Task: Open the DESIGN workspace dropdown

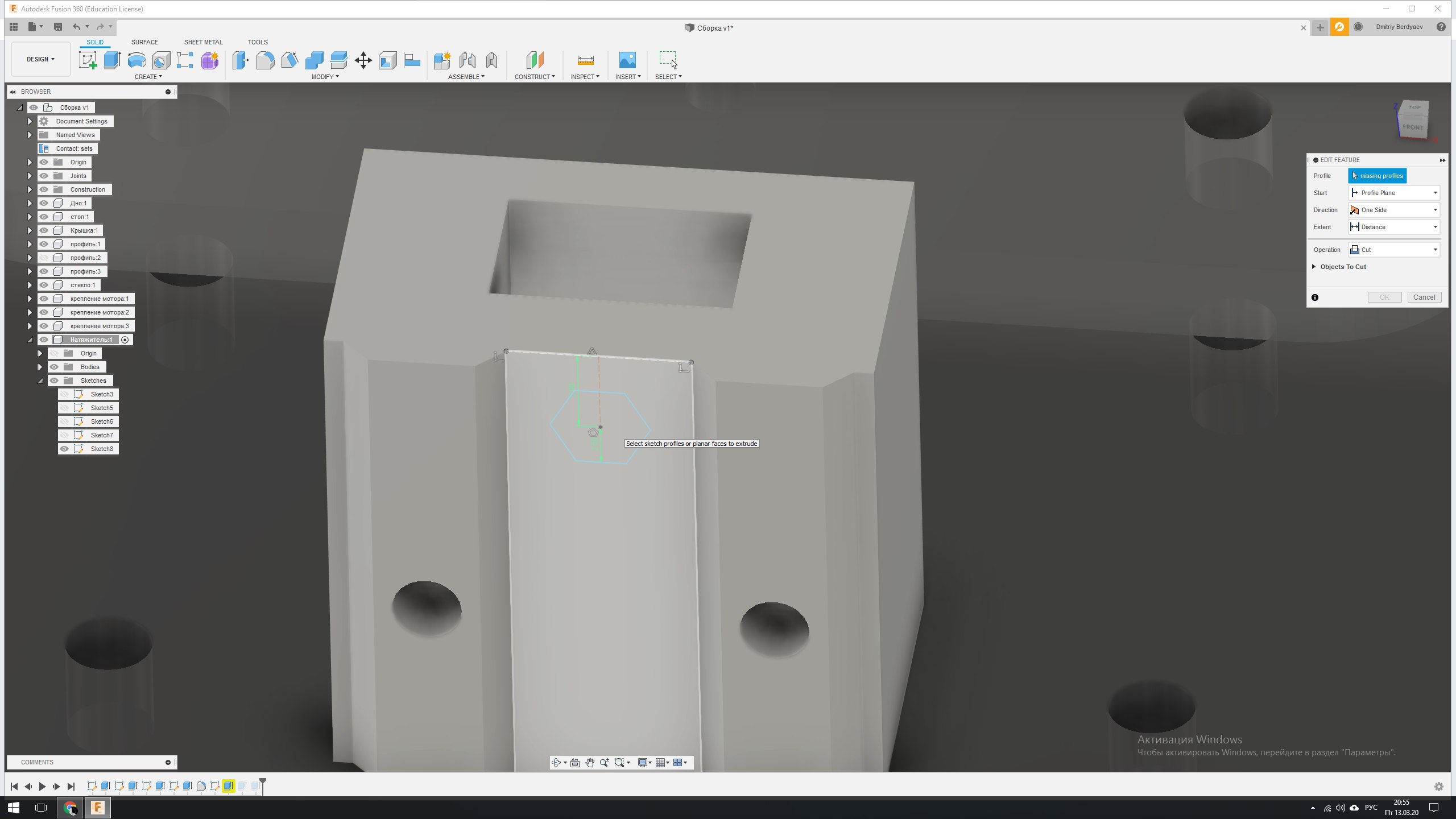Action: tap(40, 59)
